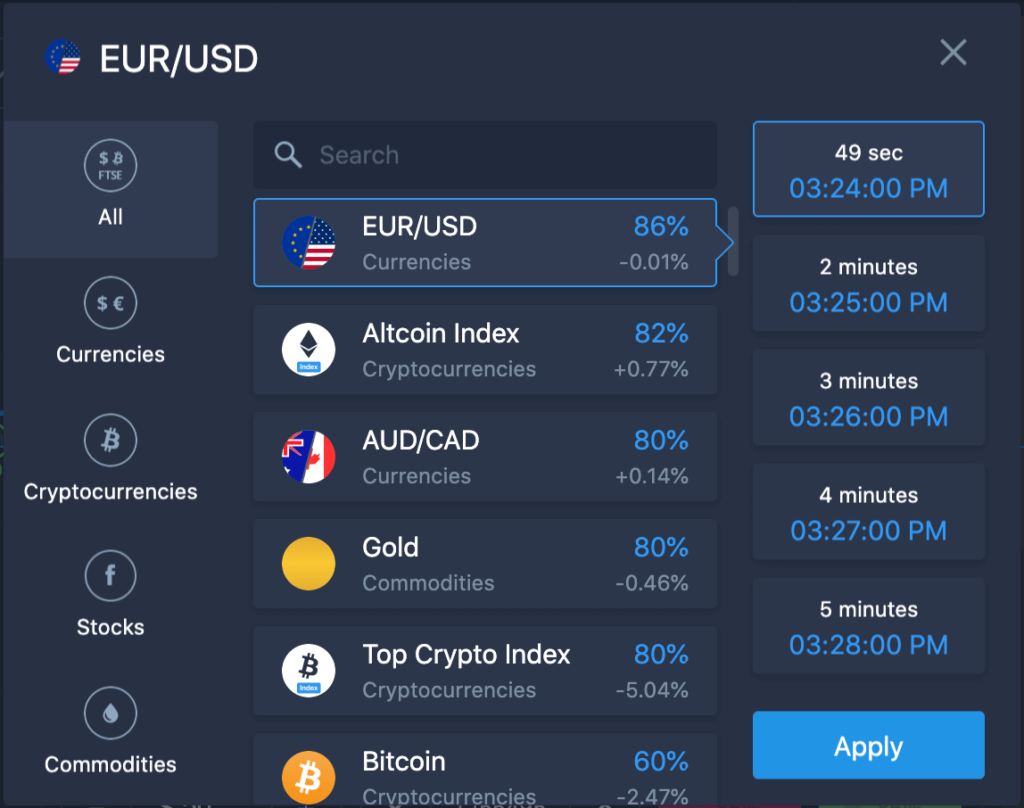Click the orange Bitcoin asset icon
The height and width of the screenshot is (808, 1024).
(x=308, y=777)
